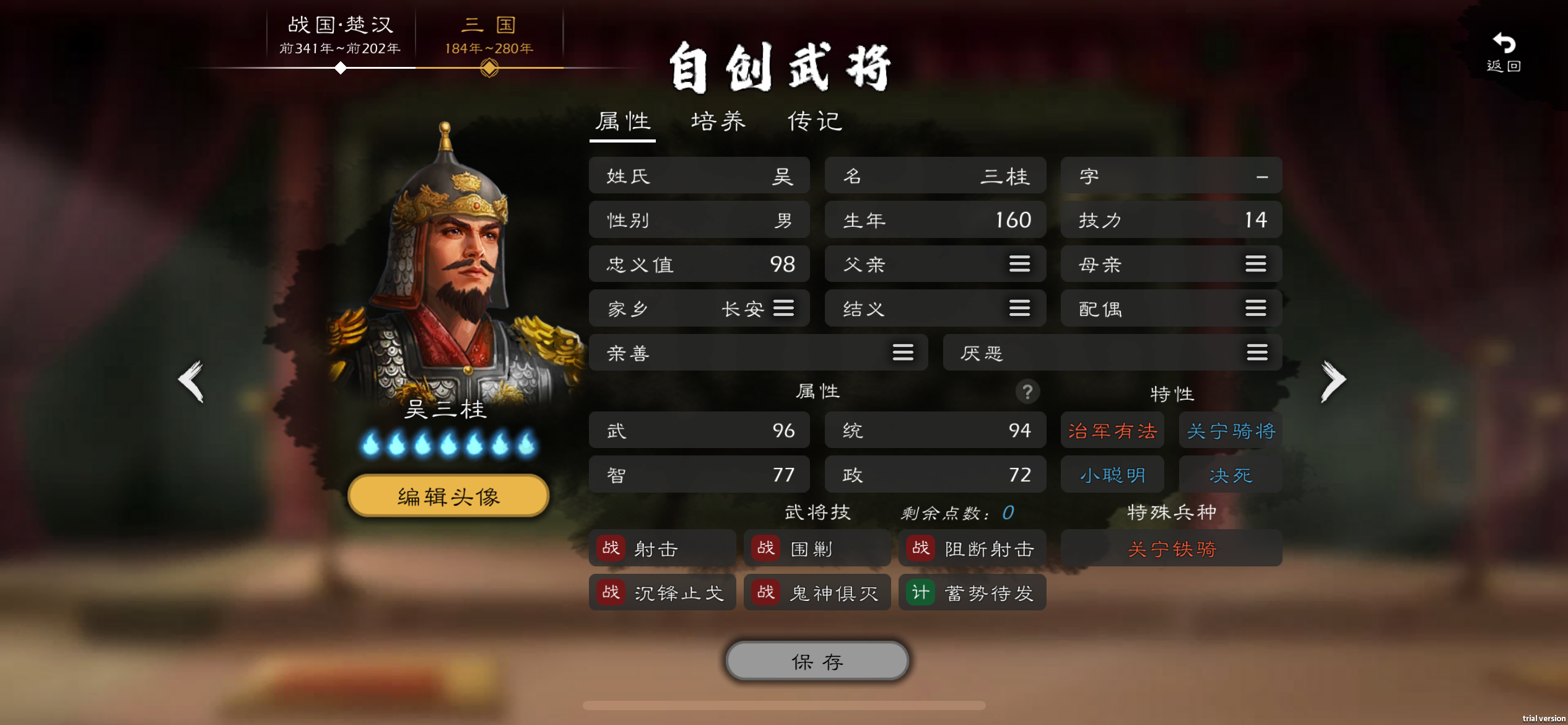The width and height of the screenshot is (1568, 725).
Task: Switch to the 传记 tab
Action: [x=815, y=121]
